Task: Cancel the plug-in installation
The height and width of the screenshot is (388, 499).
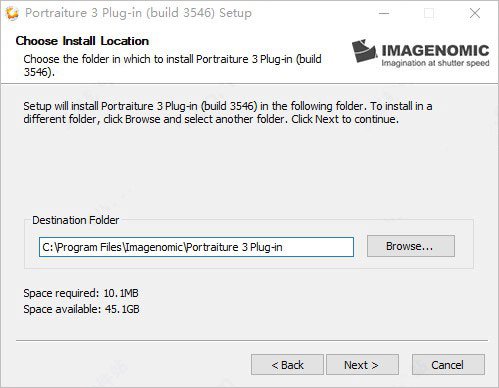Action: 448,365
